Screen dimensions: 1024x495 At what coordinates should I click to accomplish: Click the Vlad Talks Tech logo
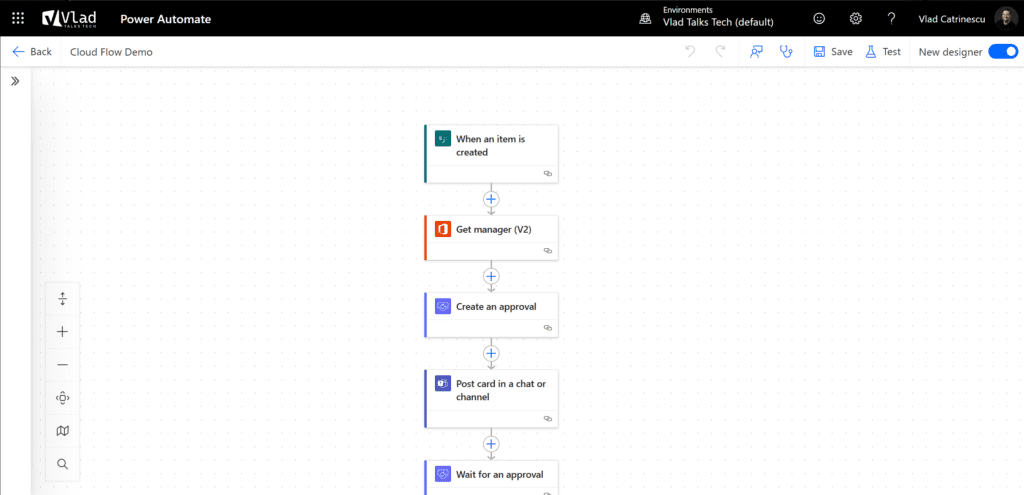(69, 18)
